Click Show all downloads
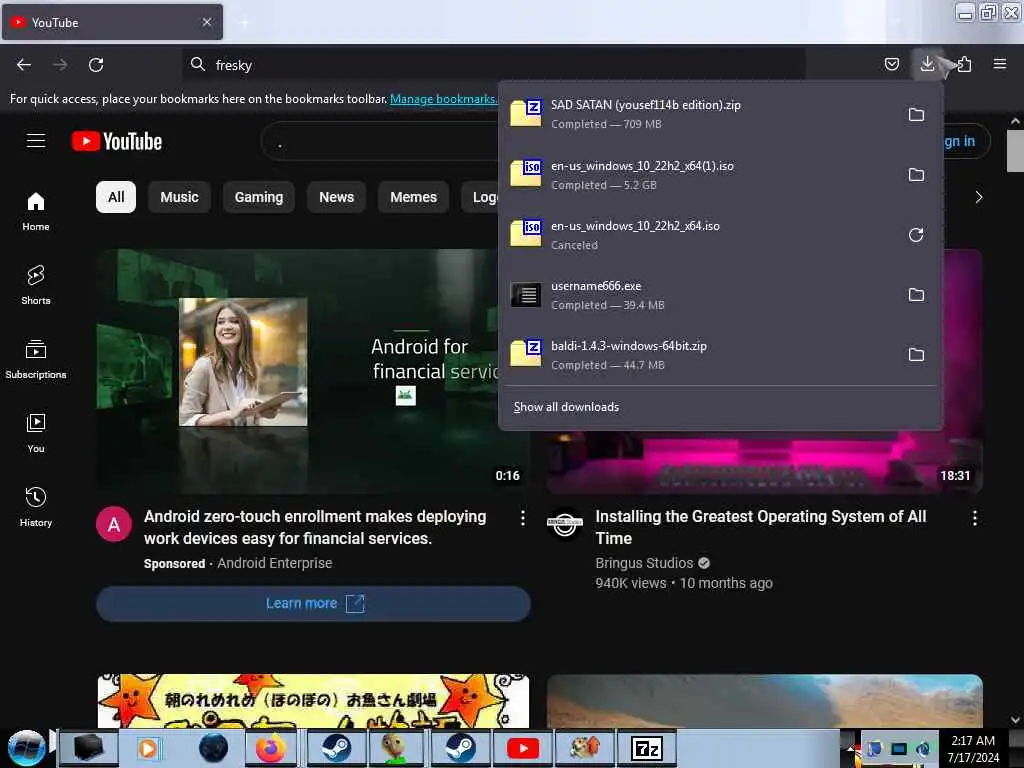This screenshot has width=1024, height=768. click(x=566, y=407)
